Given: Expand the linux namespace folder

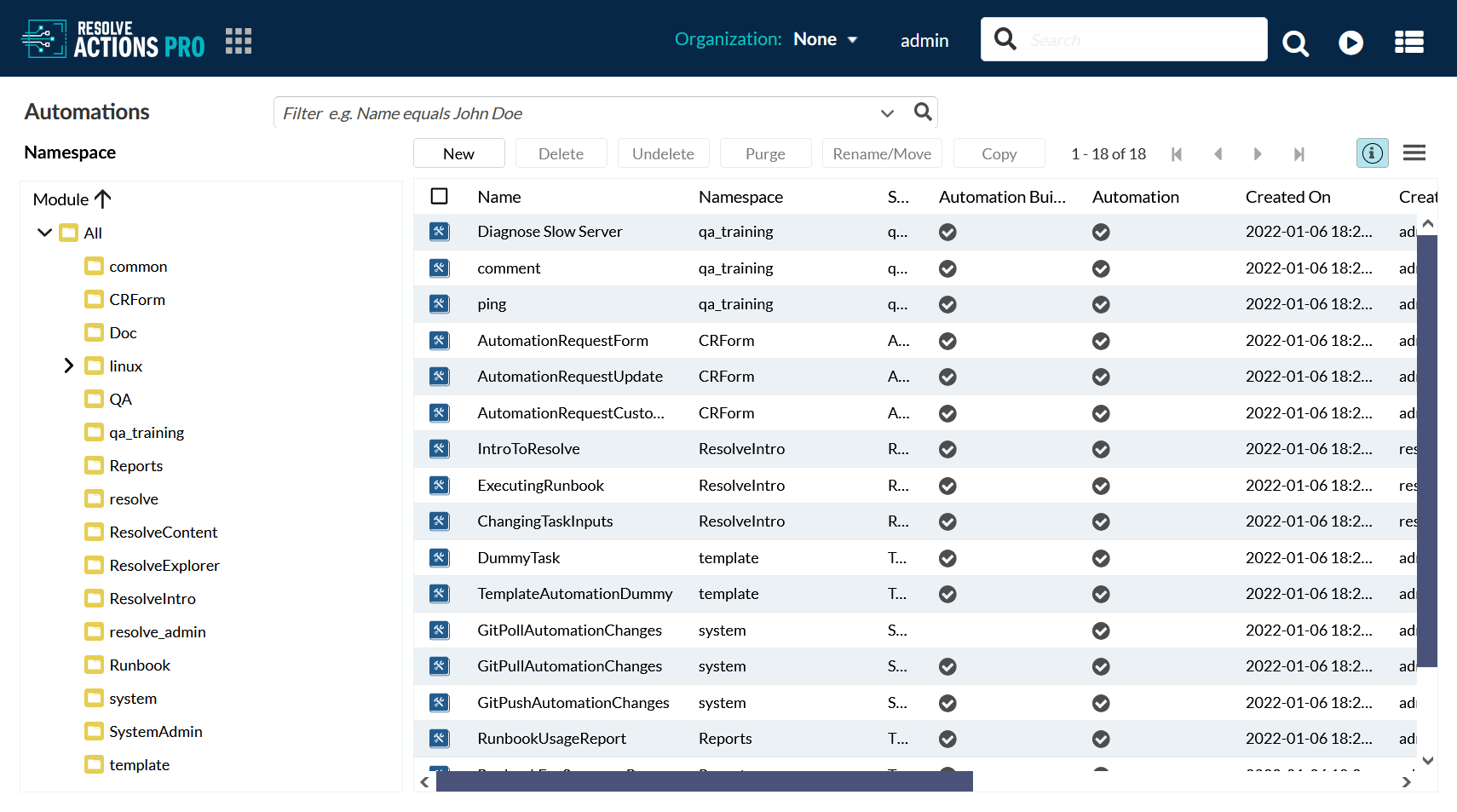Looking at the screenshot, I should click(69, 366).
